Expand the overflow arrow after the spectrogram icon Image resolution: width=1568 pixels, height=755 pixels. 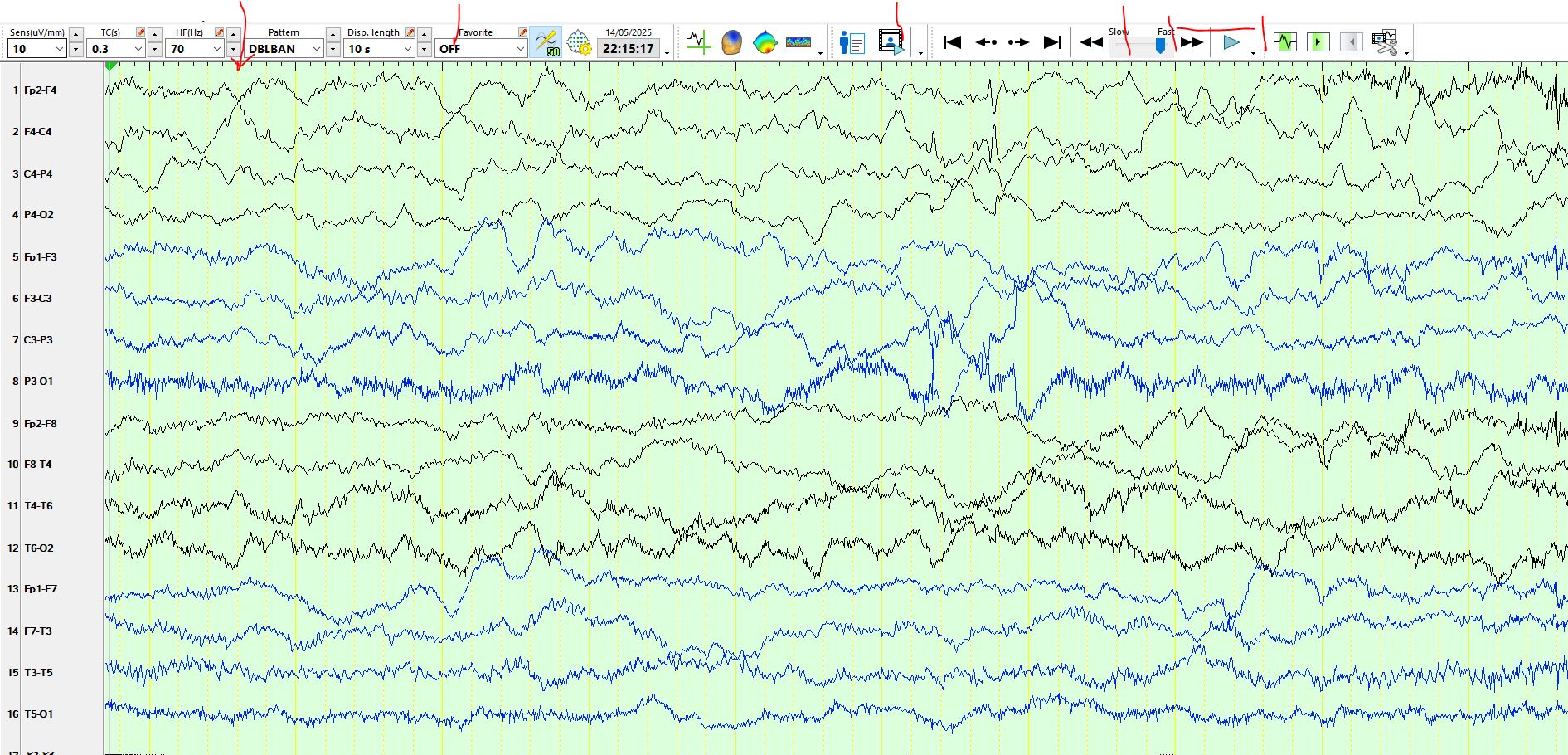(x=821, y=53)
